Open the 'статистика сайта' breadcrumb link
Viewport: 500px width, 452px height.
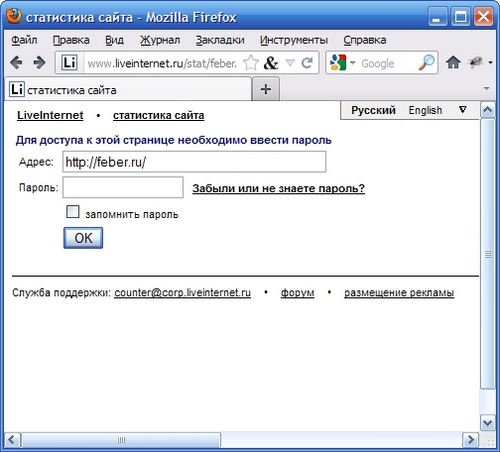(159, 115)
